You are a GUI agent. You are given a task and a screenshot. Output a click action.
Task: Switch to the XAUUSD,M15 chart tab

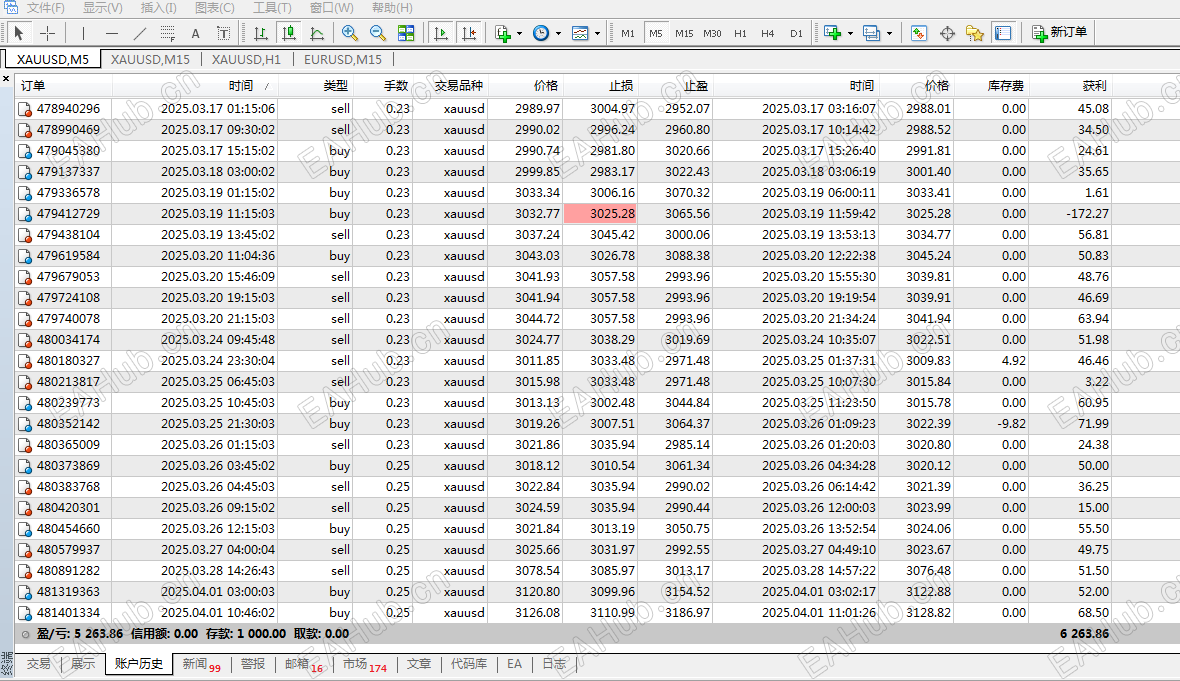coord(151,59)
